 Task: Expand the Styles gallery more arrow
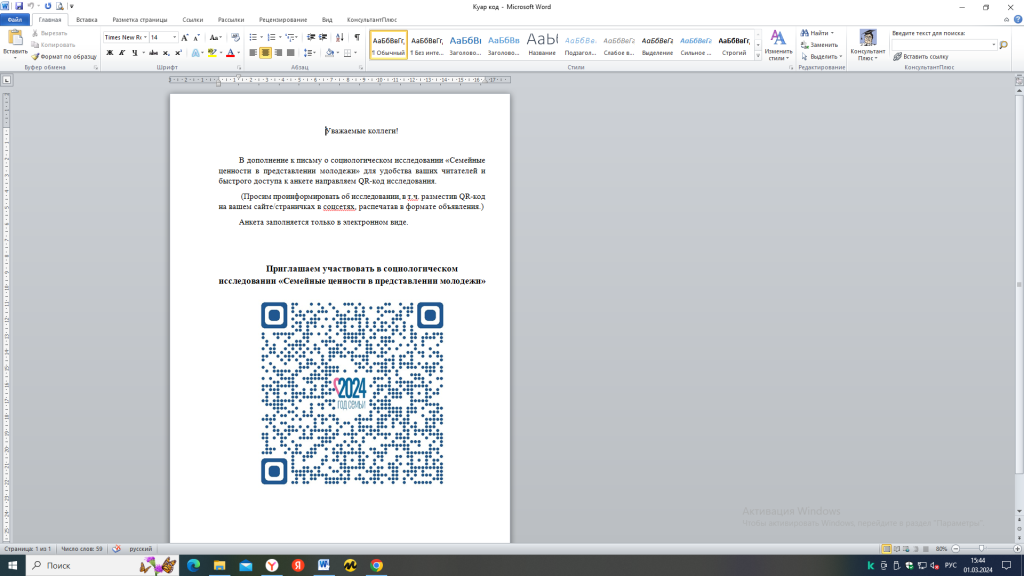[x=757, y=56]
